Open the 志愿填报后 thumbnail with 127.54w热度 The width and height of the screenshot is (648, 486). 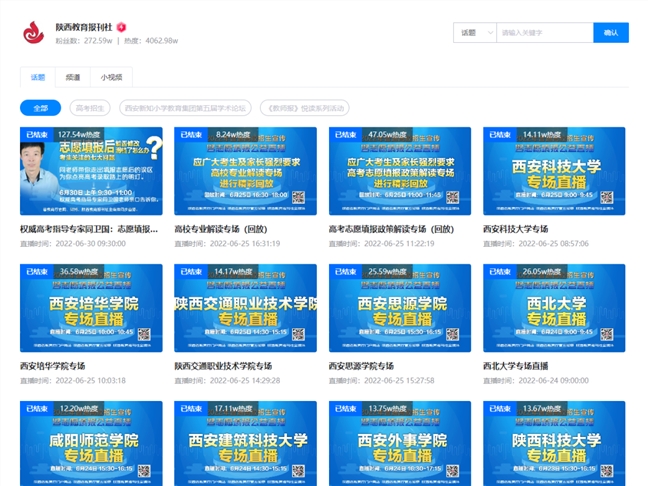[x=91, y=171]
